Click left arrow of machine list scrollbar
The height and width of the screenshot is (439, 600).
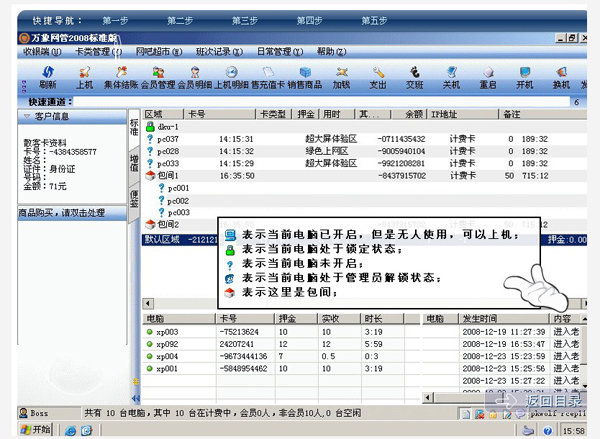pos(148,304)
